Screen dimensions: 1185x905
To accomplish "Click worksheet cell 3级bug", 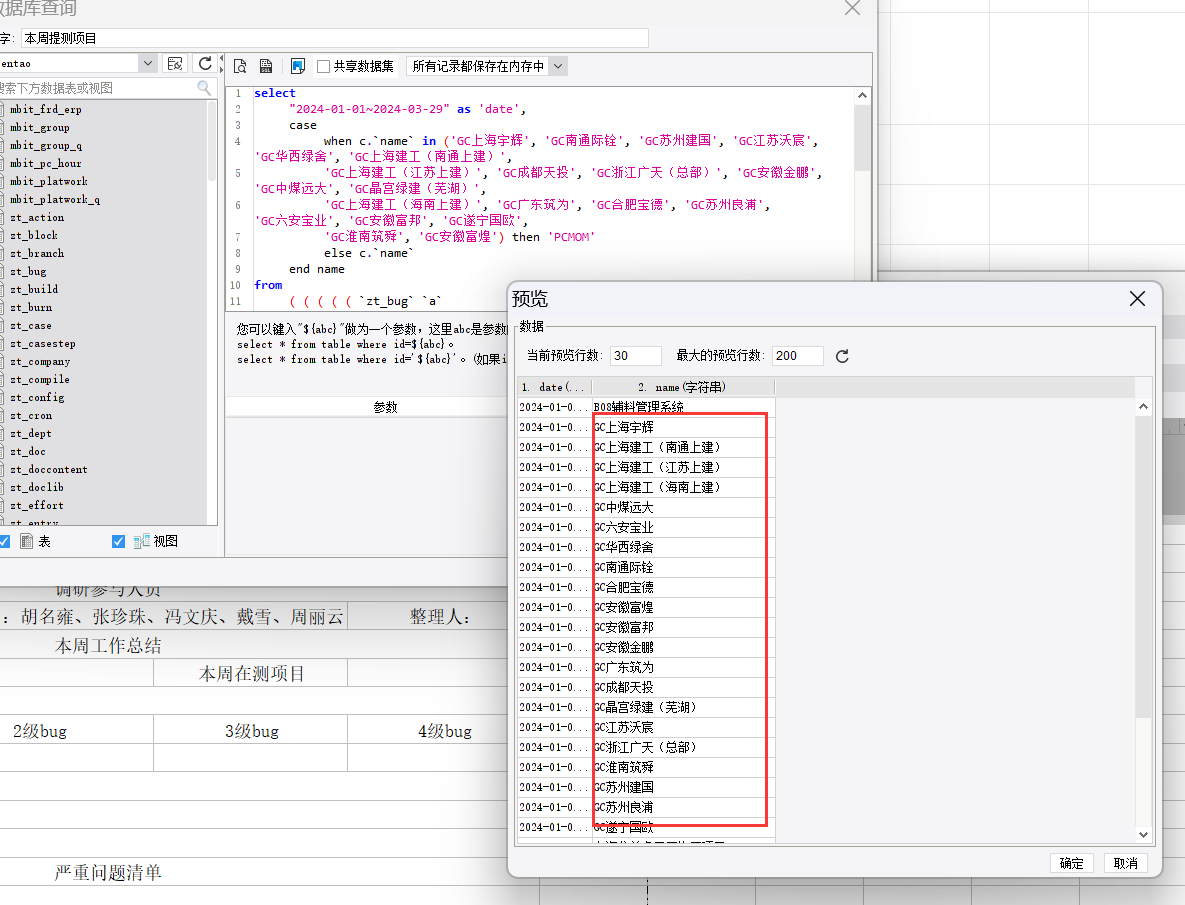I will 252,731.
